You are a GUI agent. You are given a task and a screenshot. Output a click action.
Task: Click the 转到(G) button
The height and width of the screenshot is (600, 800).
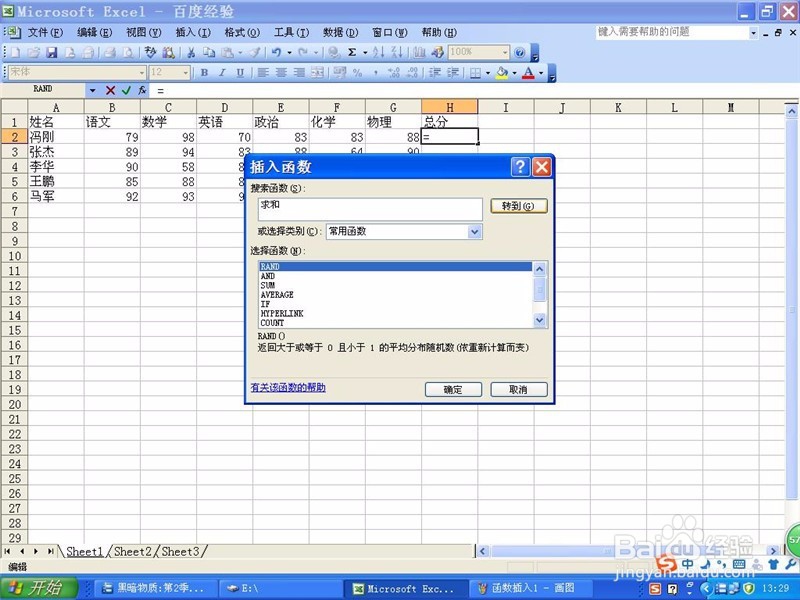click(518, 206)
